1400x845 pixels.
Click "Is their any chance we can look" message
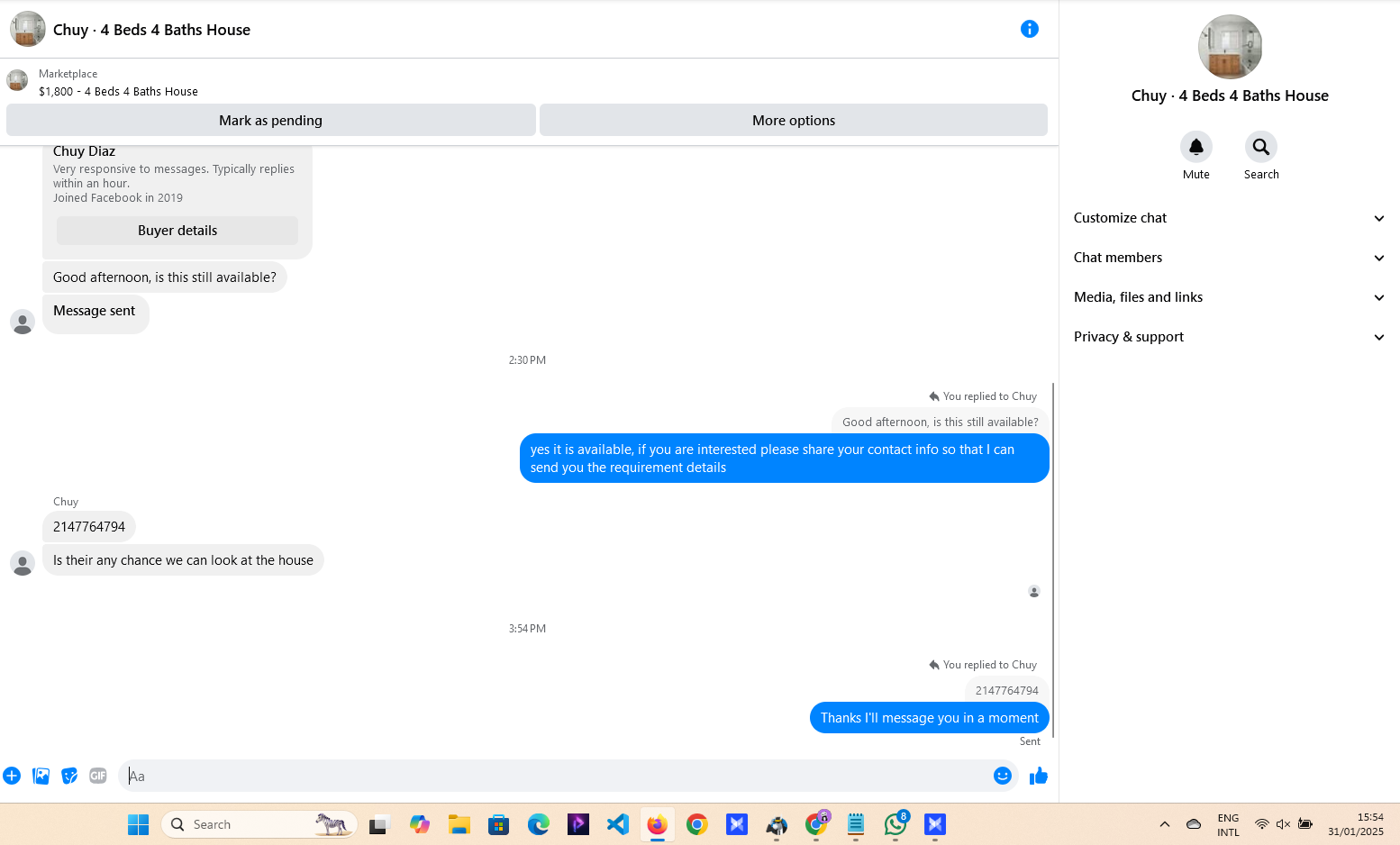183,560
